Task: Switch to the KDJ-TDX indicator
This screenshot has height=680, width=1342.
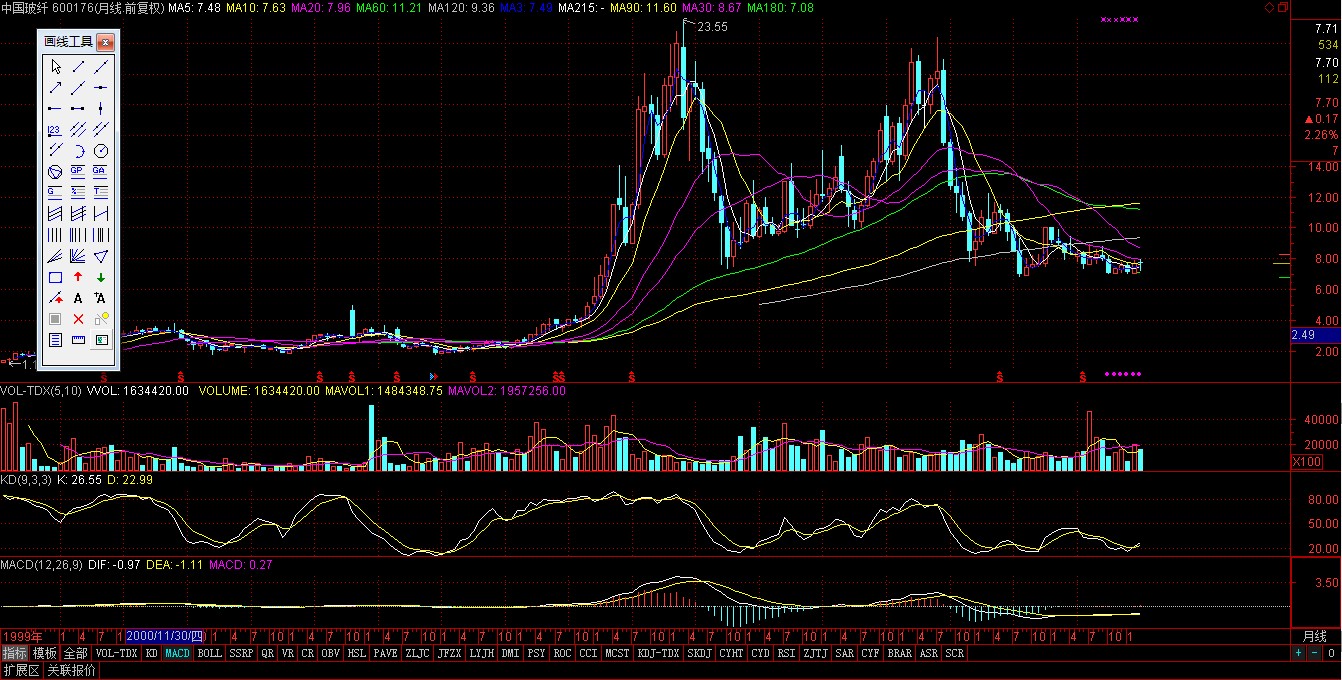Action: coord(659,653)
